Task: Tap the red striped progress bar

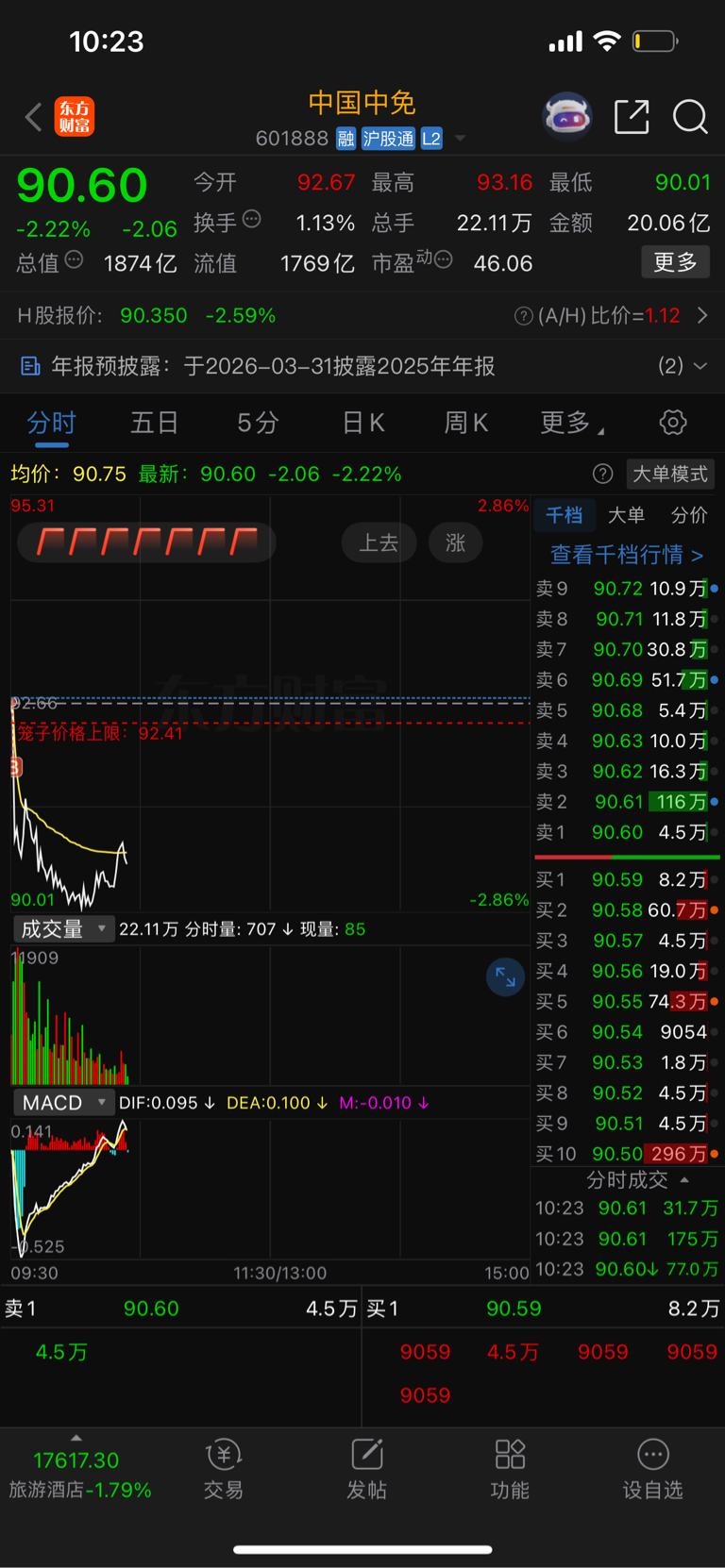Action: 146,543
